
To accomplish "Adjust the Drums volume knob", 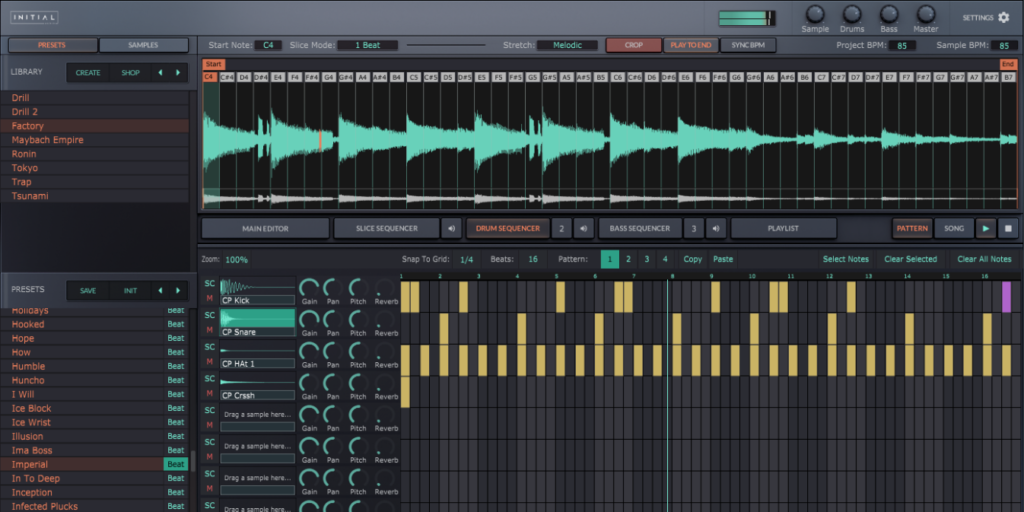I will click(852, 14).
